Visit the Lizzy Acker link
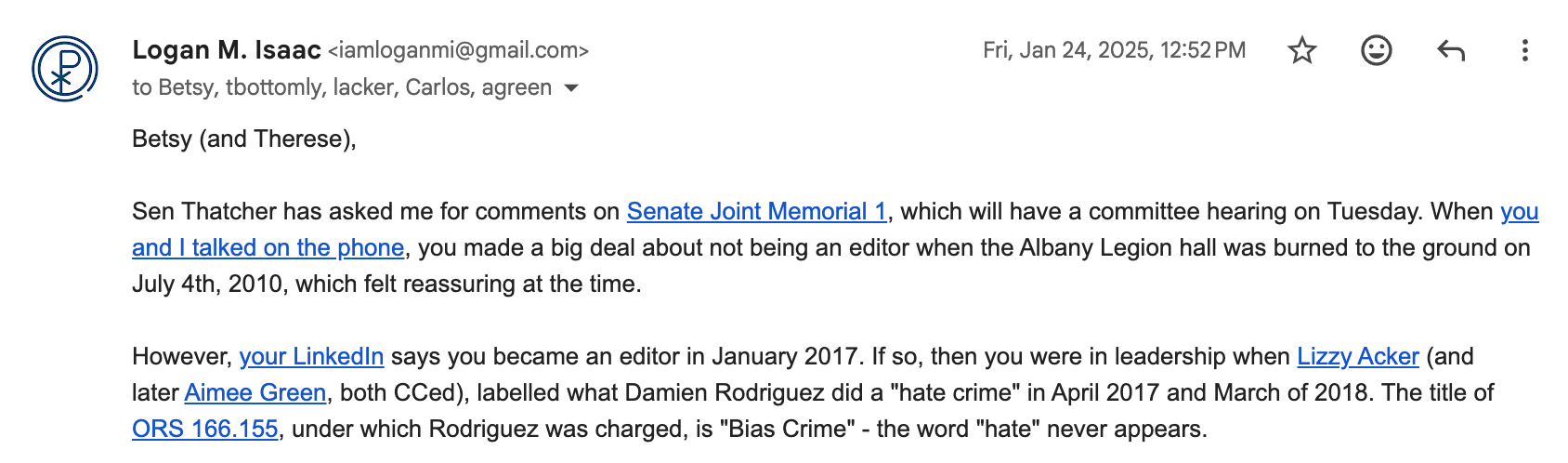 (1358, 357)
